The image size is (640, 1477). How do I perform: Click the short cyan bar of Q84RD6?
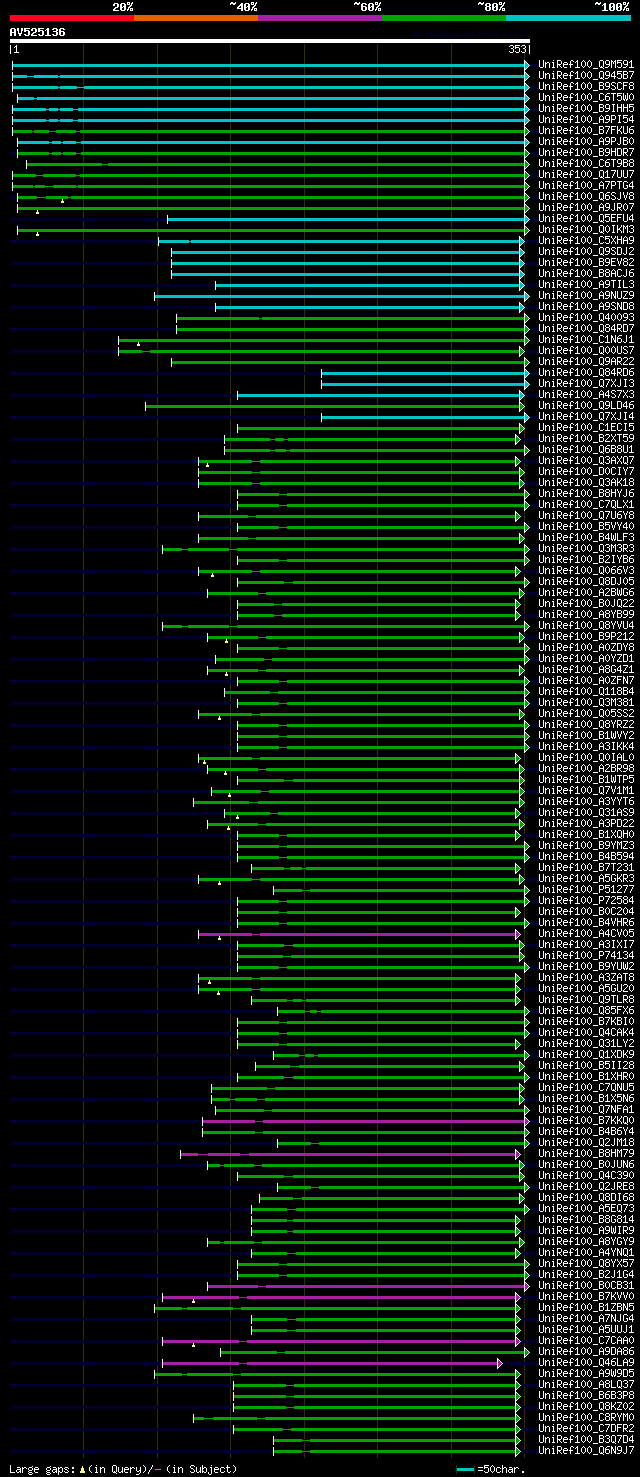click(x=424, y=373)
